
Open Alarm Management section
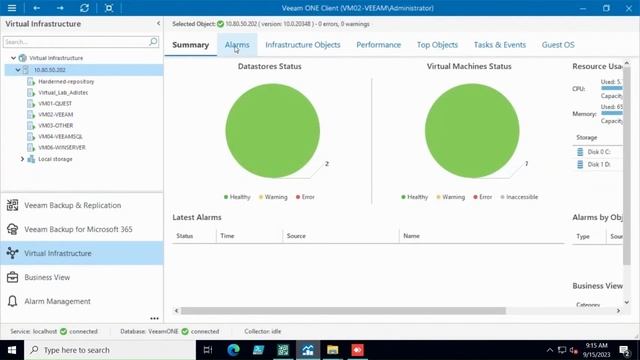(x=82, y=301)
